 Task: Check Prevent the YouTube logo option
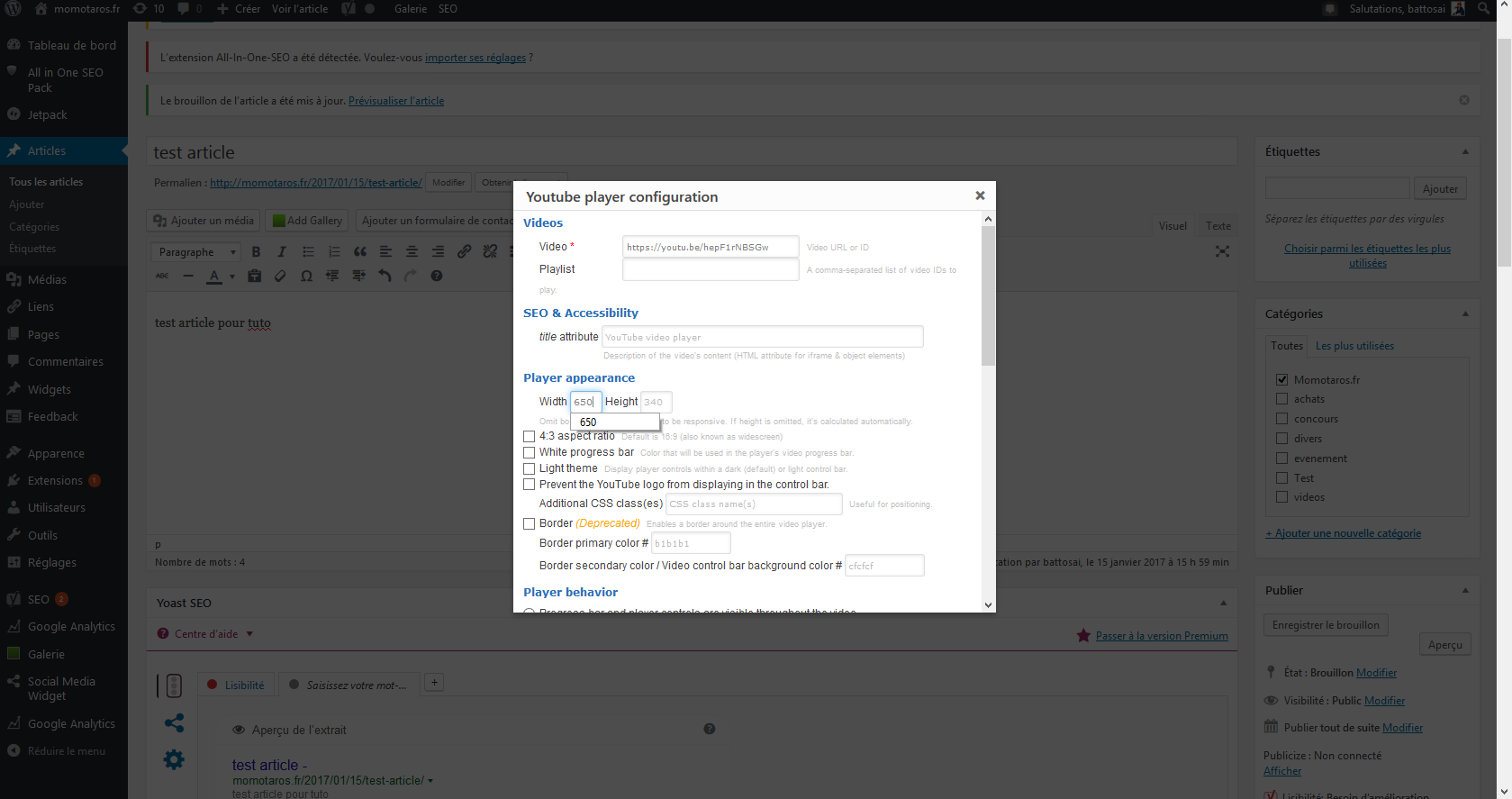[x=530, y=485]
